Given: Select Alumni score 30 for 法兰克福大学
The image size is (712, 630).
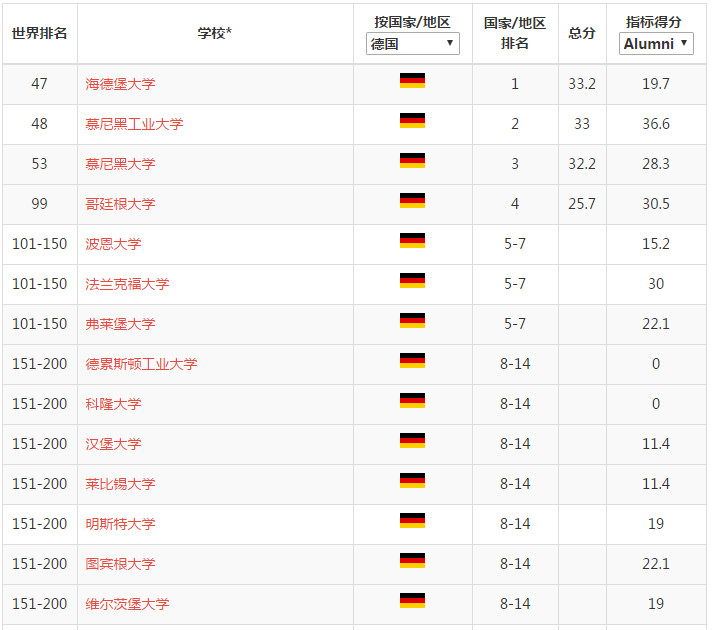Looking at the screenshot, I should (x=656, y=284).
